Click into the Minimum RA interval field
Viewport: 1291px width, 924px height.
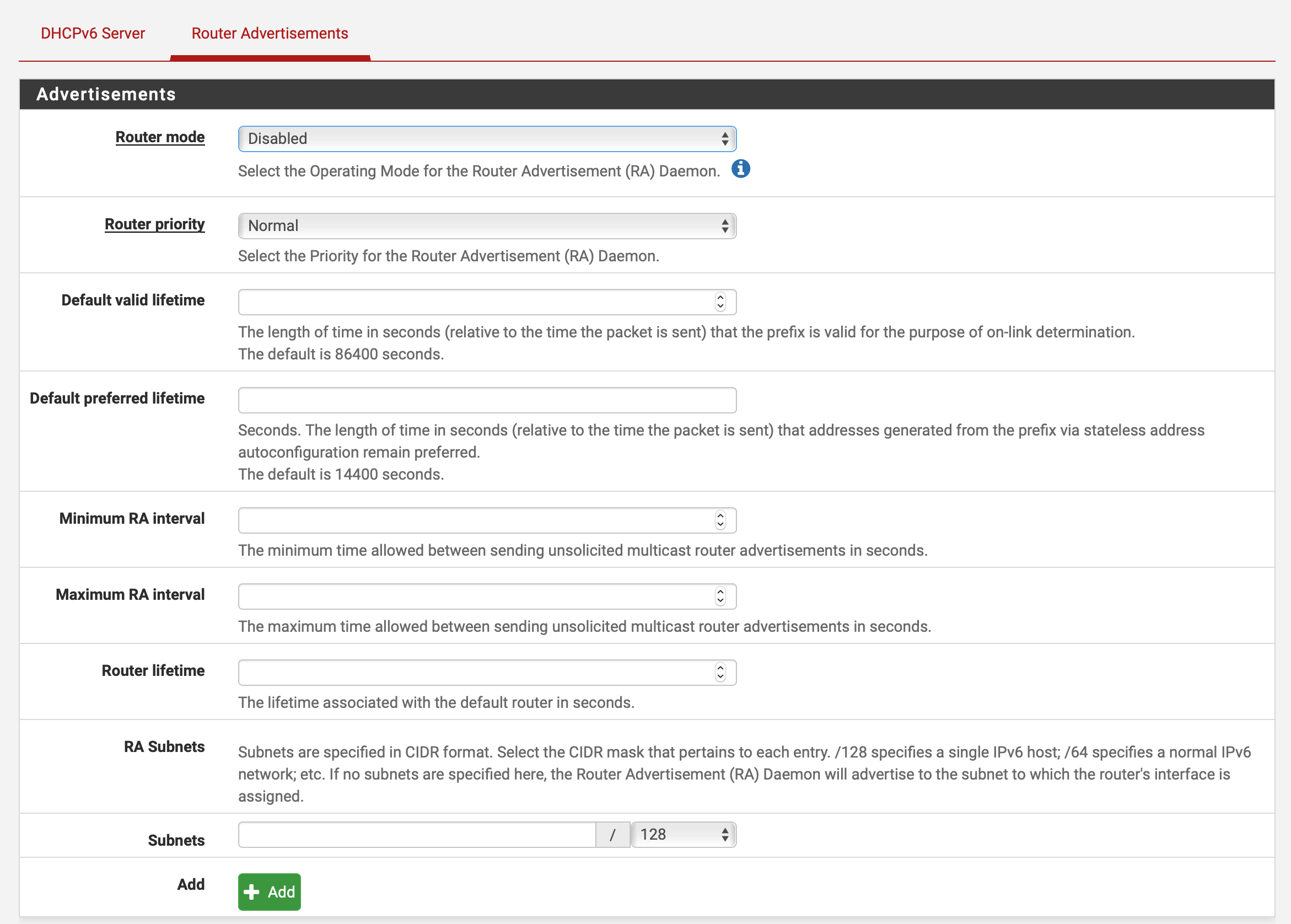click(475, 520)
